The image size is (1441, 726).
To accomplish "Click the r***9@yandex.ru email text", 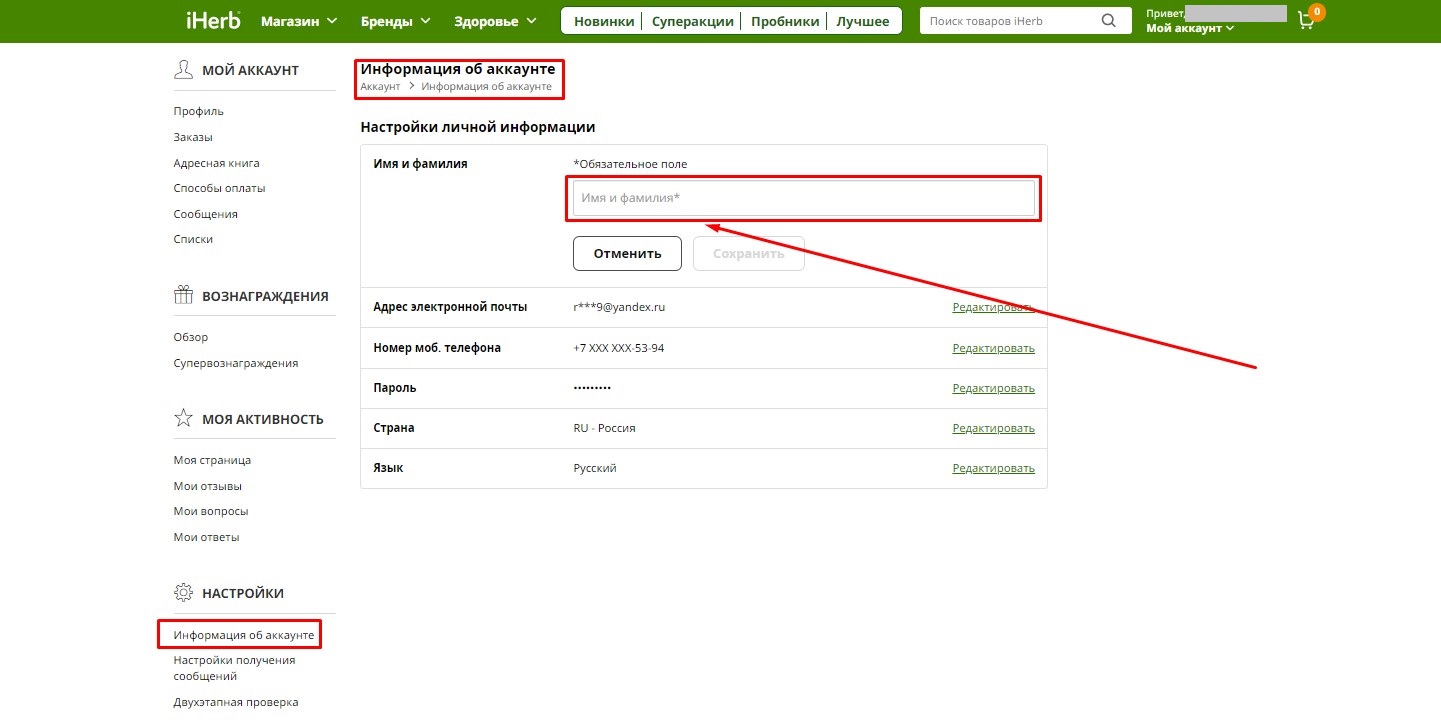I will [x=619, y=307].
